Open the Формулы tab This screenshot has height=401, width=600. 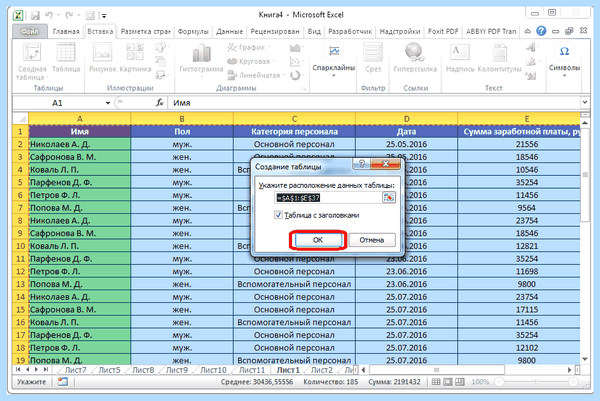point(193,31)
